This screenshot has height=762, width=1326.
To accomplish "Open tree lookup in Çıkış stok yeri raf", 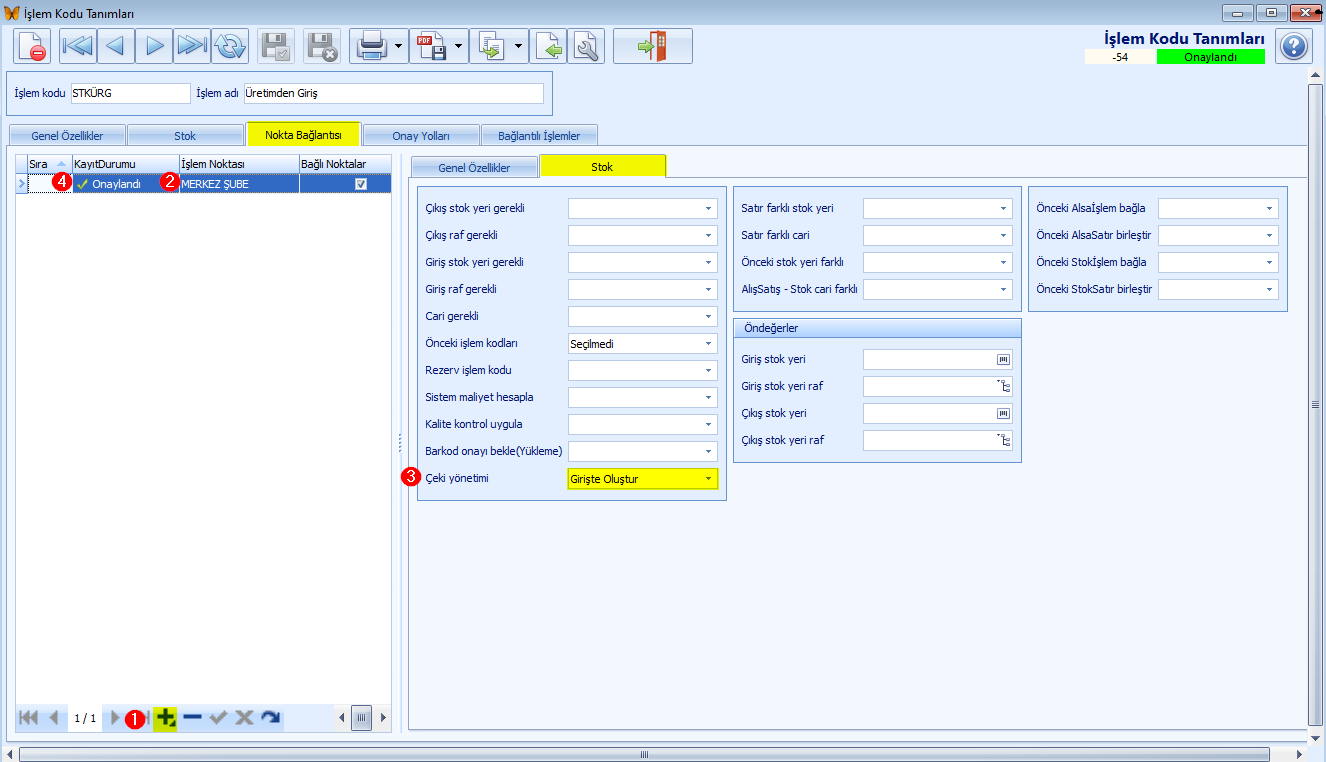I will pos(1003,440).
